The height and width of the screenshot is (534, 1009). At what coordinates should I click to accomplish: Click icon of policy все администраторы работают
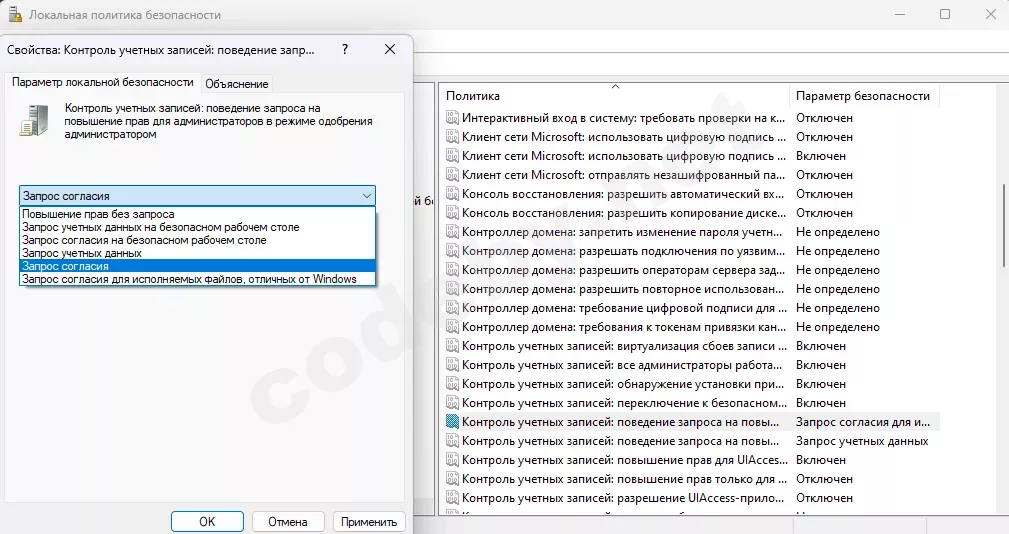point(452,365)
